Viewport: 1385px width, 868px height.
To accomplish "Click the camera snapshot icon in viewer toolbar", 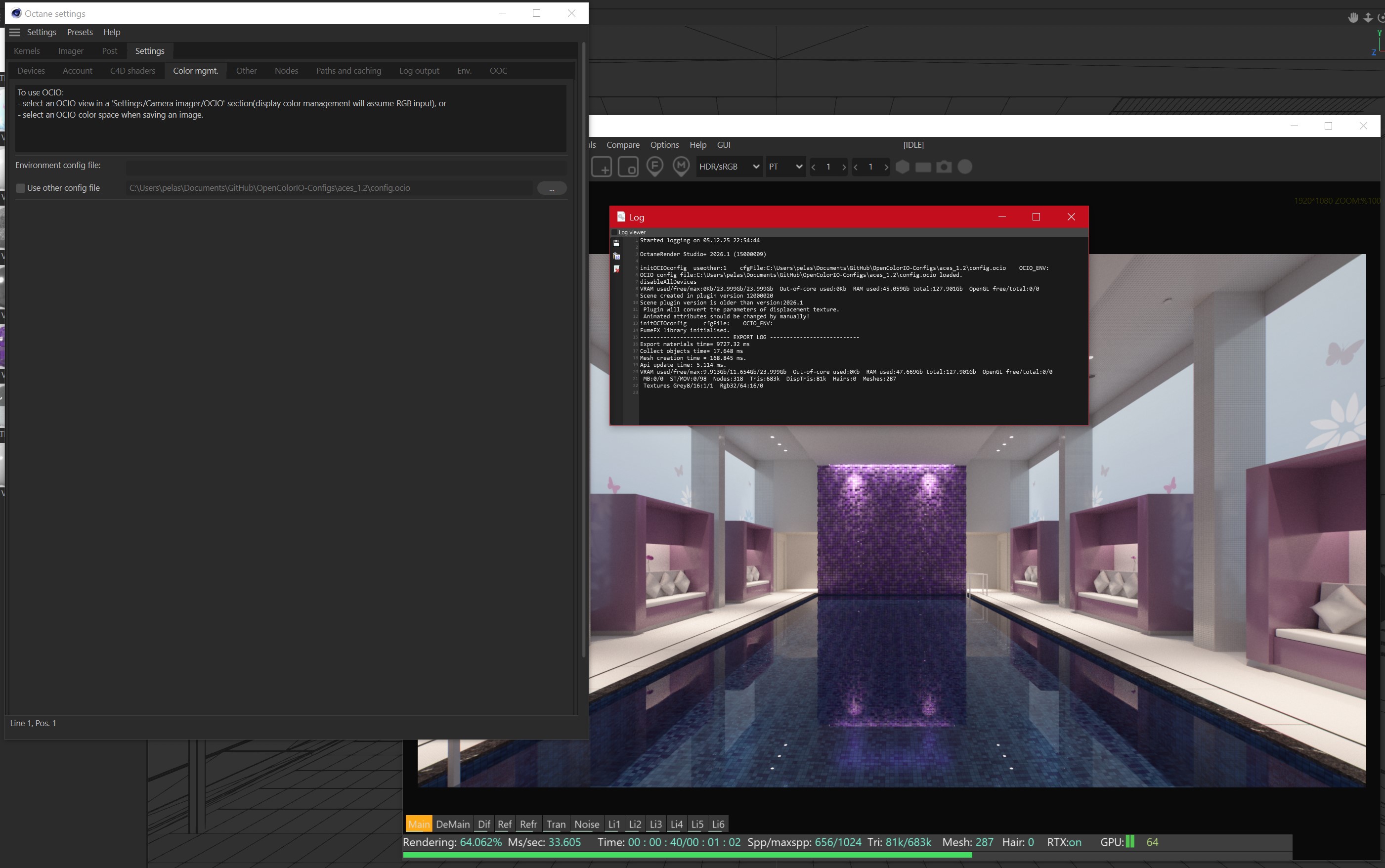I will pos(944,167).
